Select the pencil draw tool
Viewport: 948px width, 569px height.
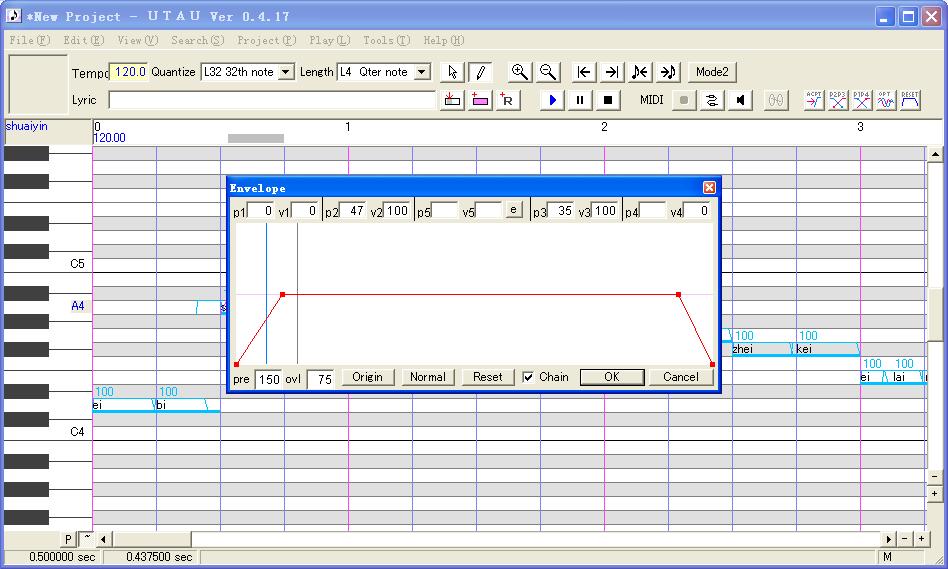[x=480, y=72]
